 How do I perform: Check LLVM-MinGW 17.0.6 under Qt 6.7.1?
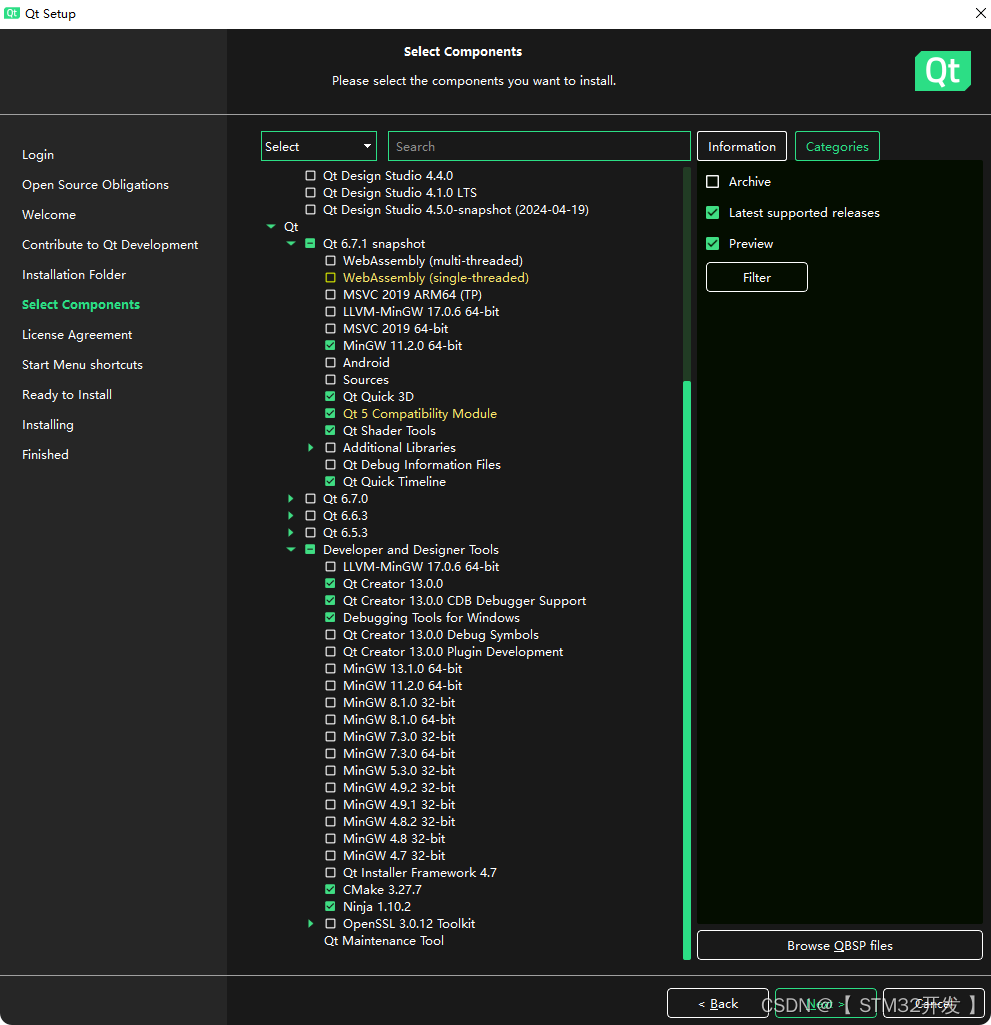330,312
